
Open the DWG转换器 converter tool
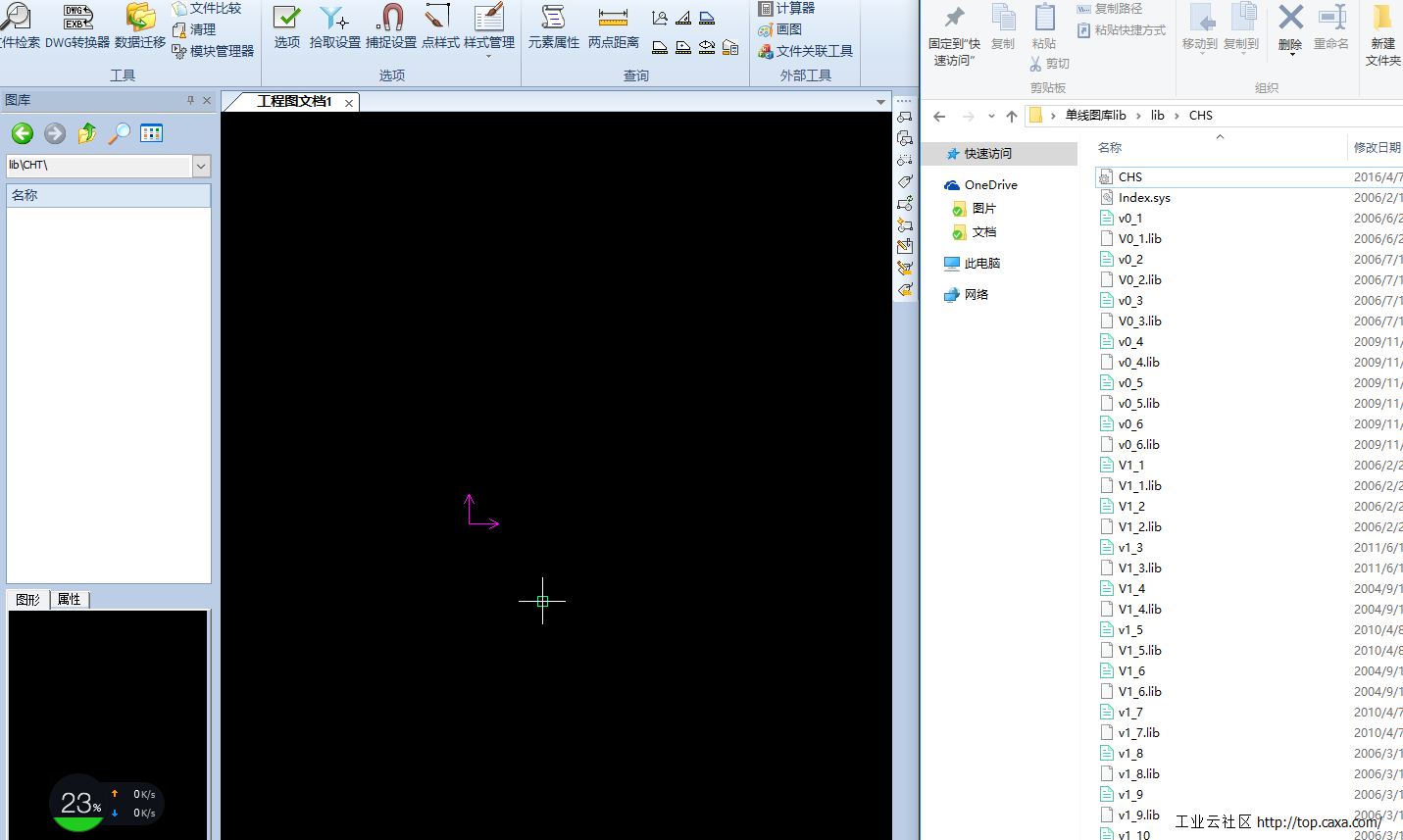(x=77, y=25)
